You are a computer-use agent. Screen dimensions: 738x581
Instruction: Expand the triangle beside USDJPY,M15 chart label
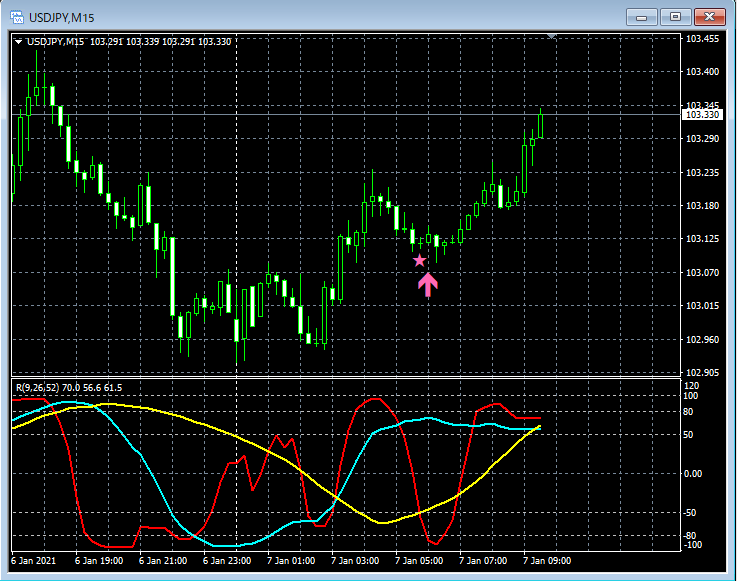[x=19, y=41]
